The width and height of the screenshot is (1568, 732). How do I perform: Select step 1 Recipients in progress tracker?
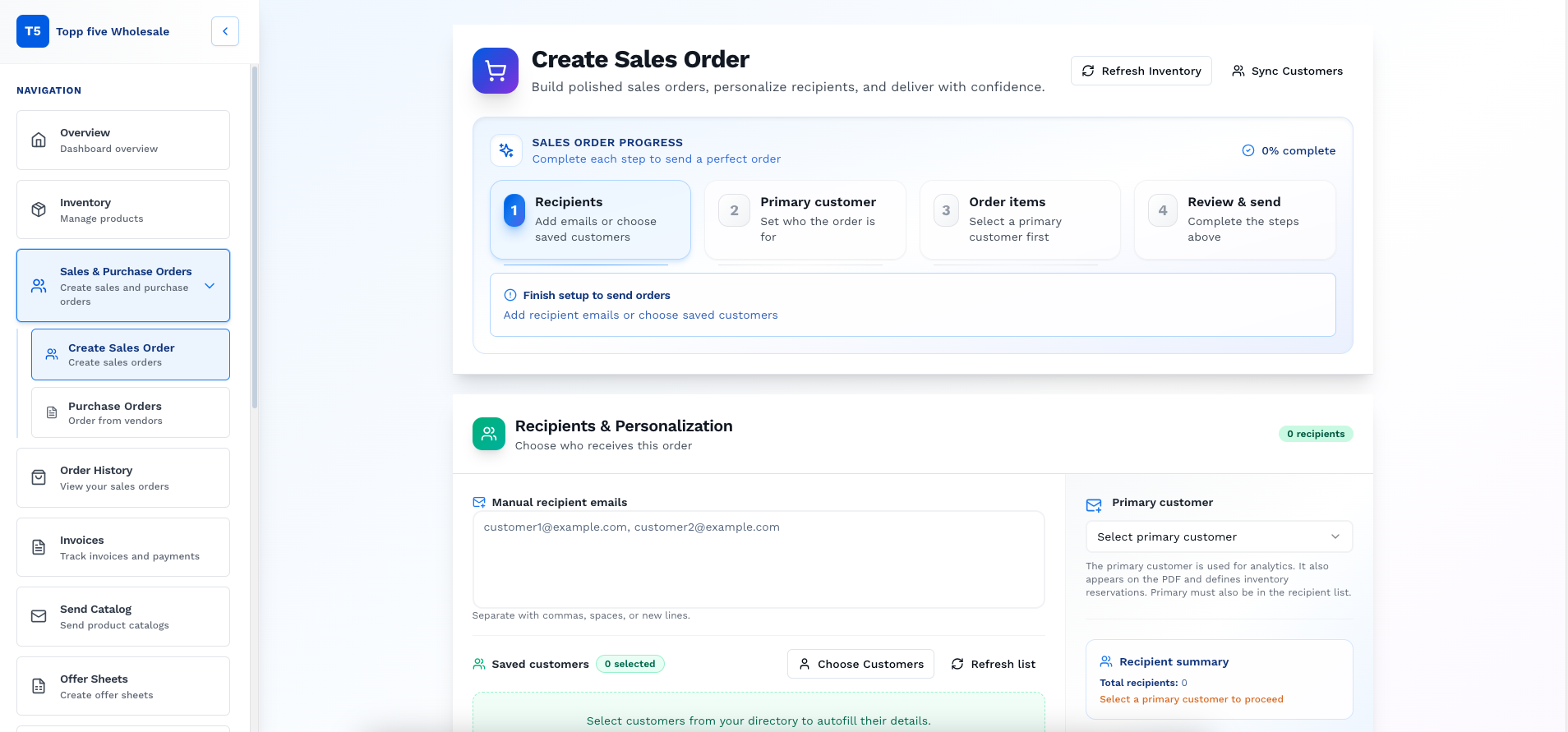click(x=590, y=219)
